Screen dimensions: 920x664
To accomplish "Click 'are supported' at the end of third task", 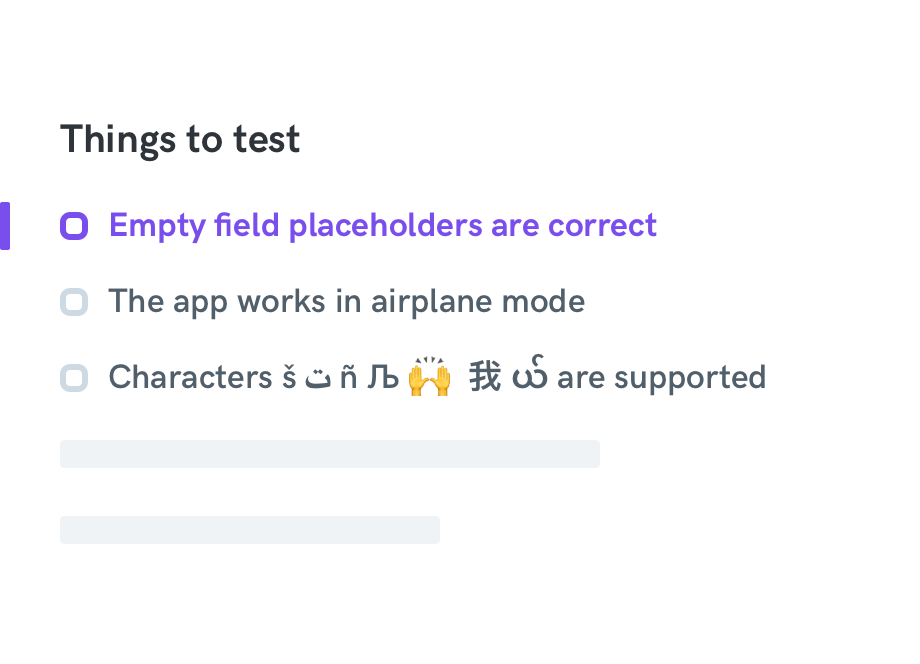I will tap(661, 378).
